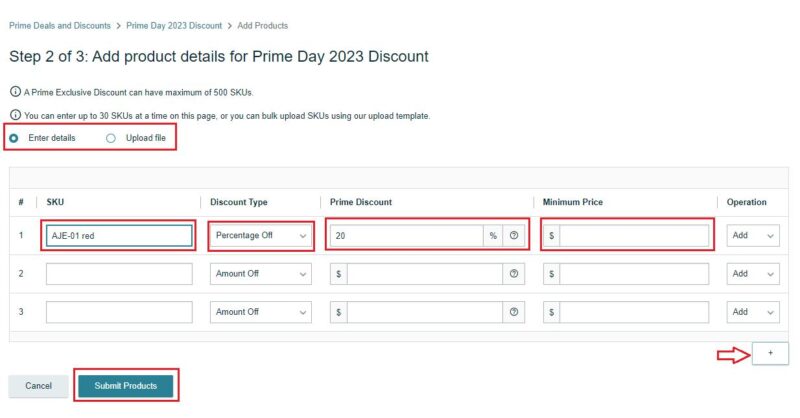Focus the SKU field containing AJE-01 red

(x=119, y=236)
